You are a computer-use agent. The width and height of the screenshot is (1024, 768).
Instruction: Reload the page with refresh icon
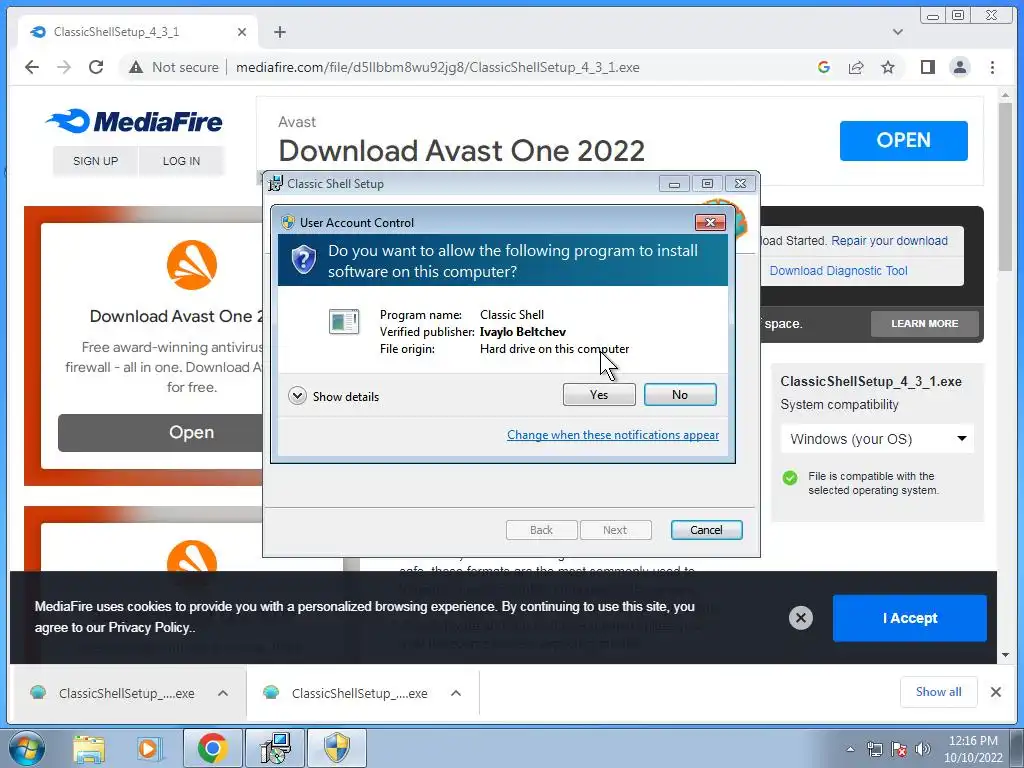96,67
